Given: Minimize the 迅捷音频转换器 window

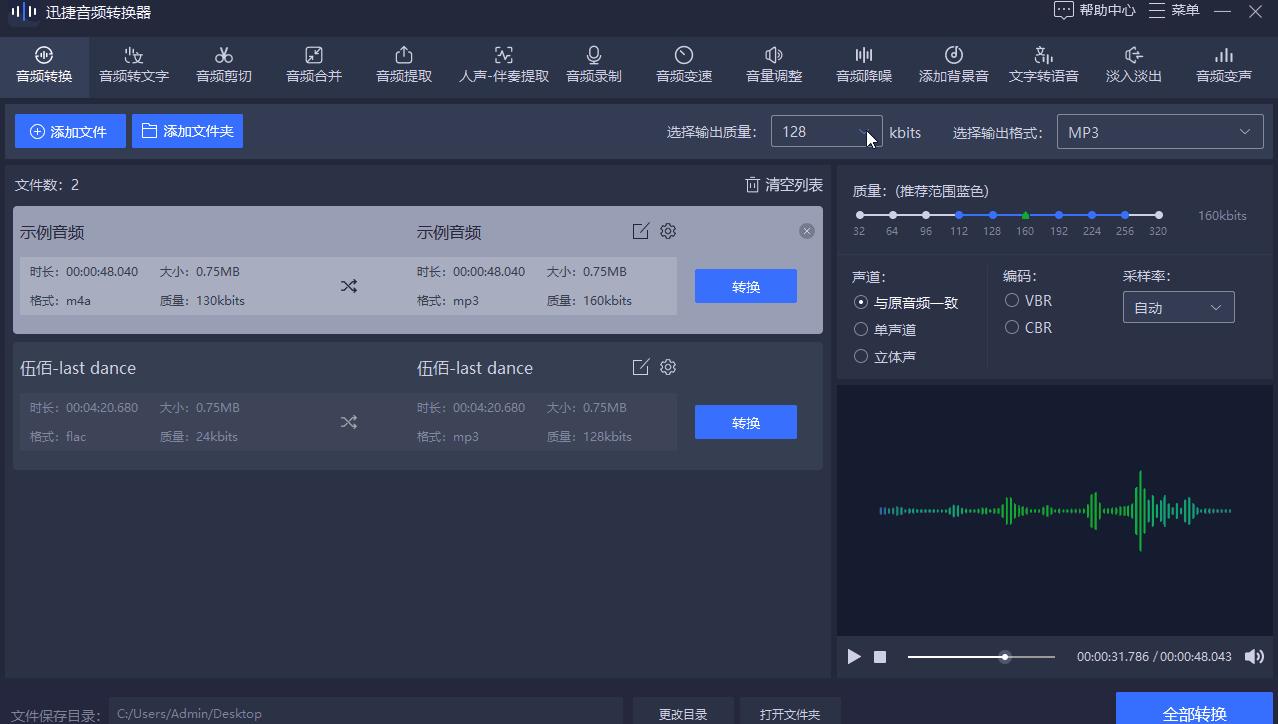Looking at the screenshot, I should point(1222,11).
